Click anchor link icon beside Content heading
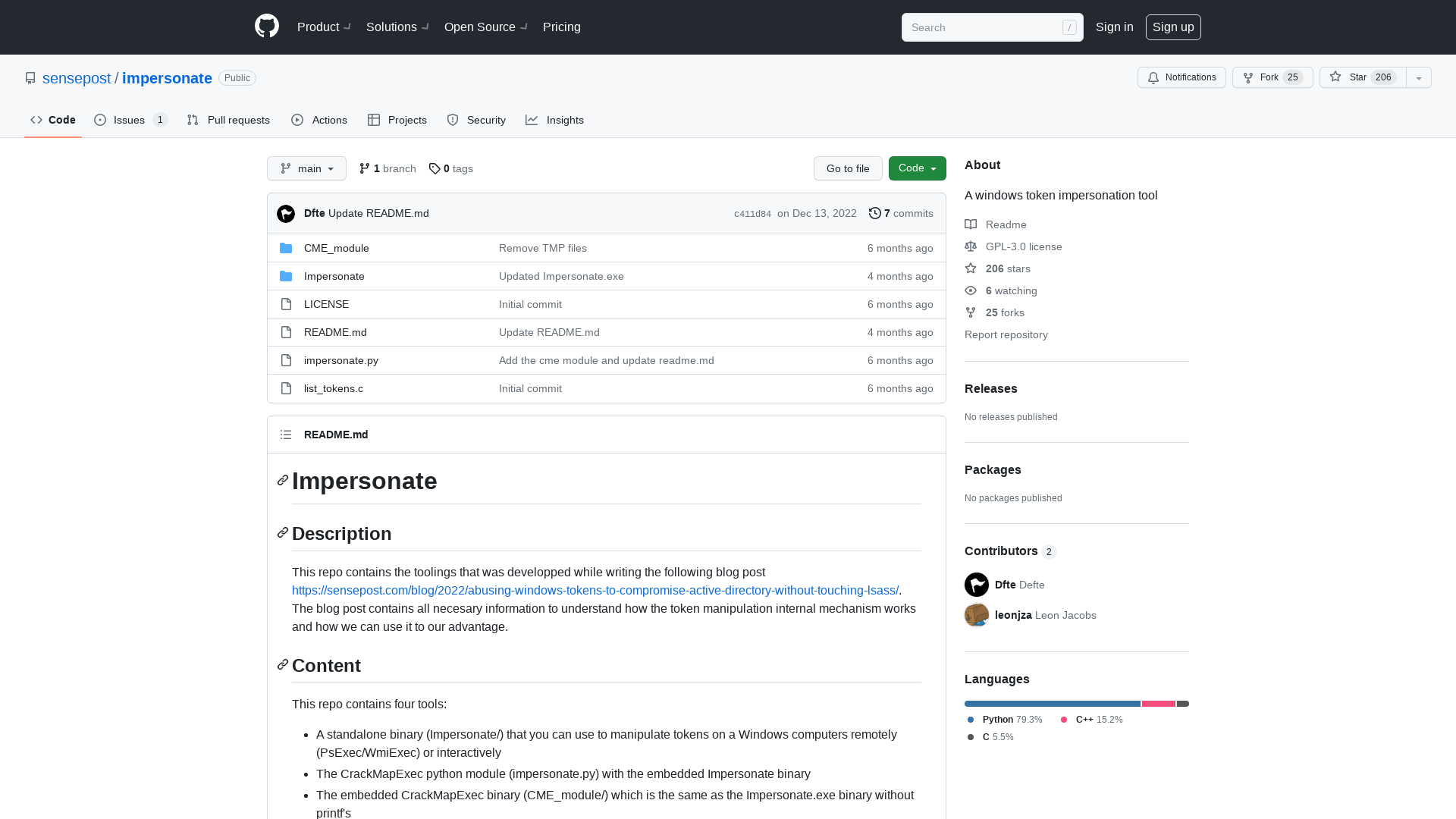 (283, 664)
